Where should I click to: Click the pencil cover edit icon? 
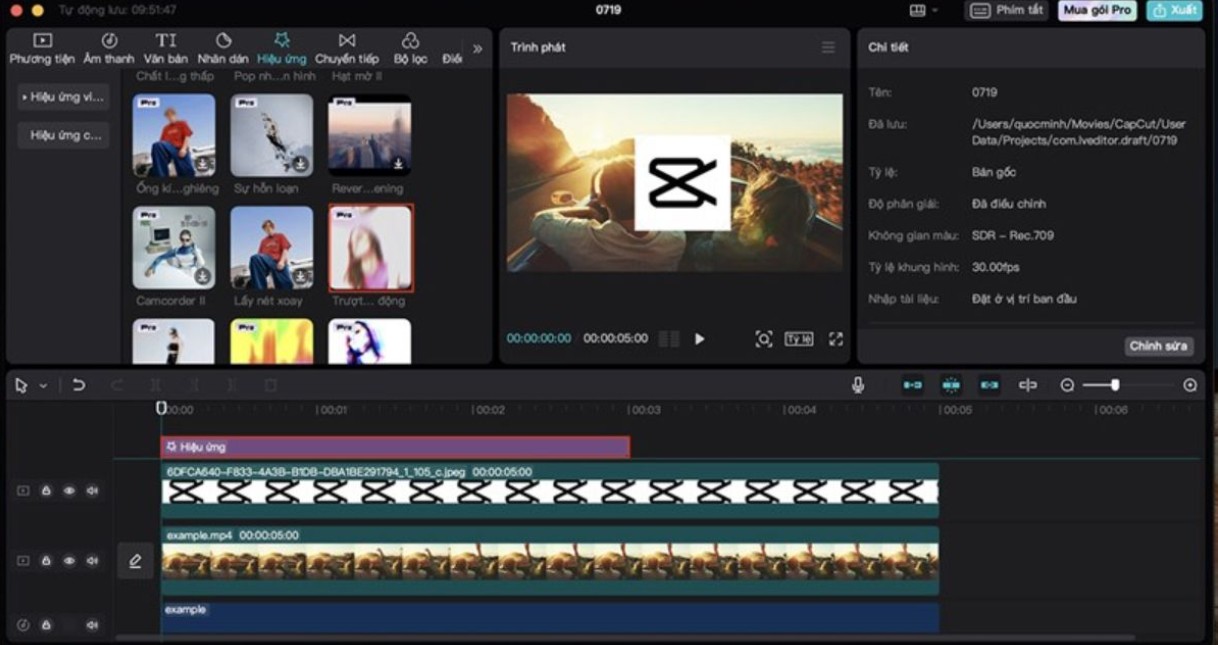[x=135, y=561]
